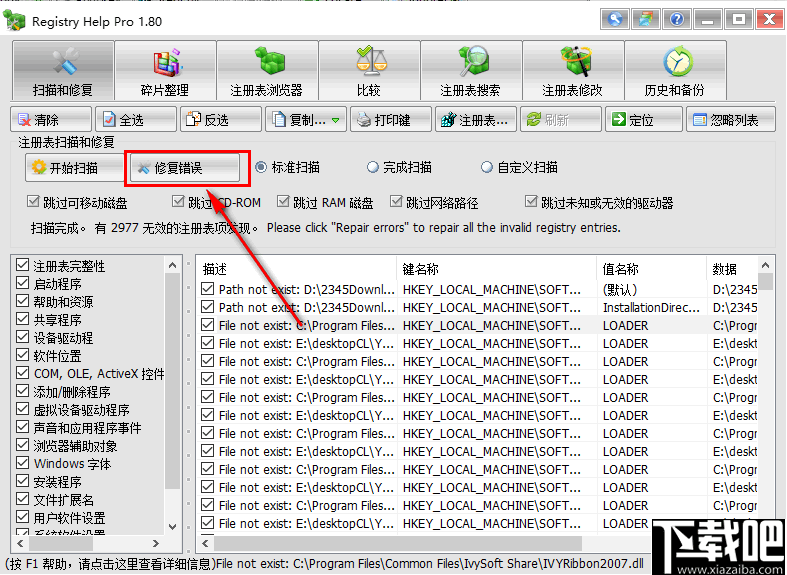Click the 刷新 refresh button
Image resolution: width=787 pixels, height=575 pixels.
pyautogui.click(x=561, y=119)
